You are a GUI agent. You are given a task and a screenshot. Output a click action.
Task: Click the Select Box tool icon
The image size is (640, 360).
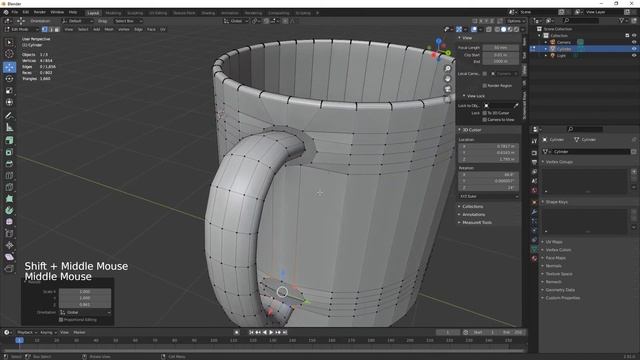9,42
